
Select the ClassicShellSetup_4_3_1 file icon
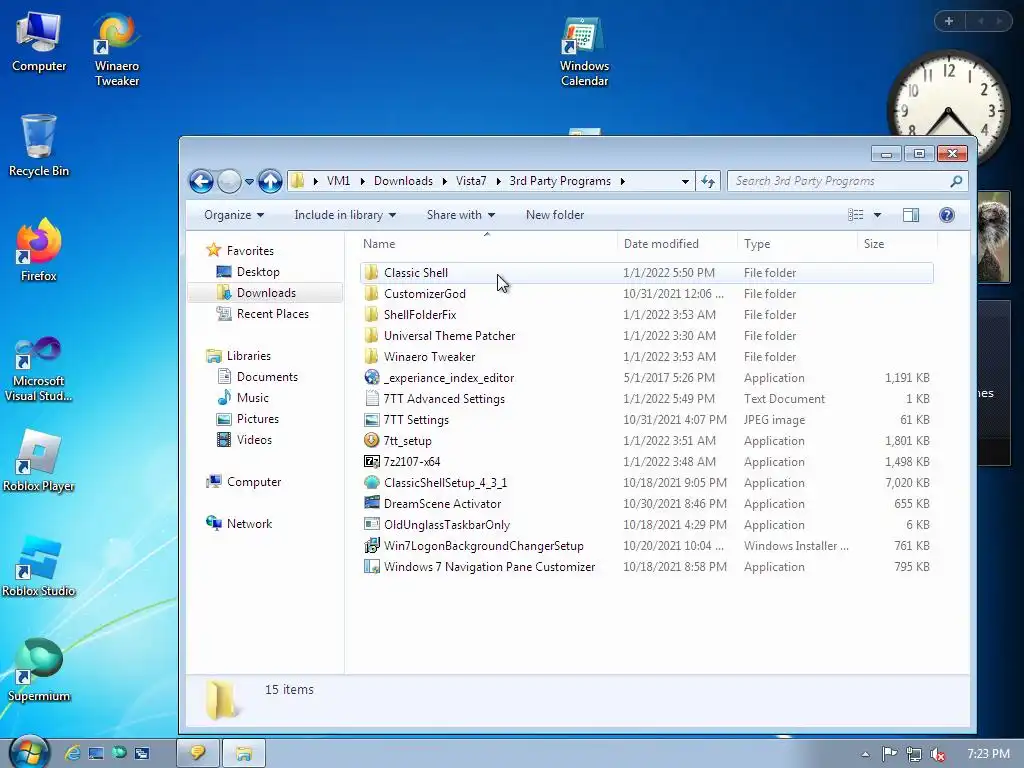pyautogui.click(x=372, y=483)
